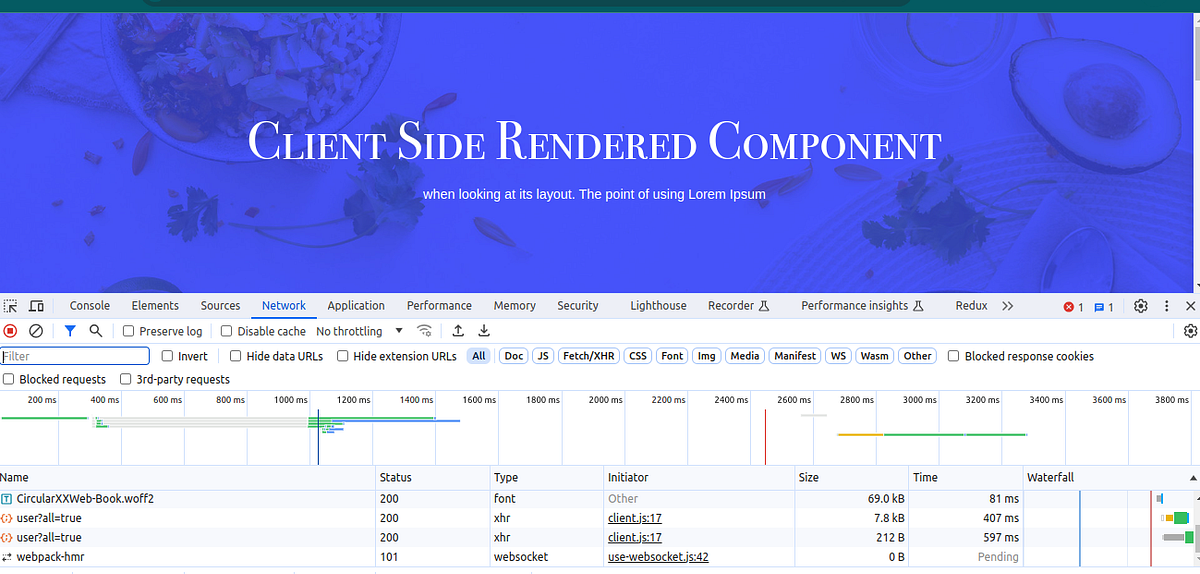Switch to the Console tab
1200x574 pixels.
pos(90,306)
